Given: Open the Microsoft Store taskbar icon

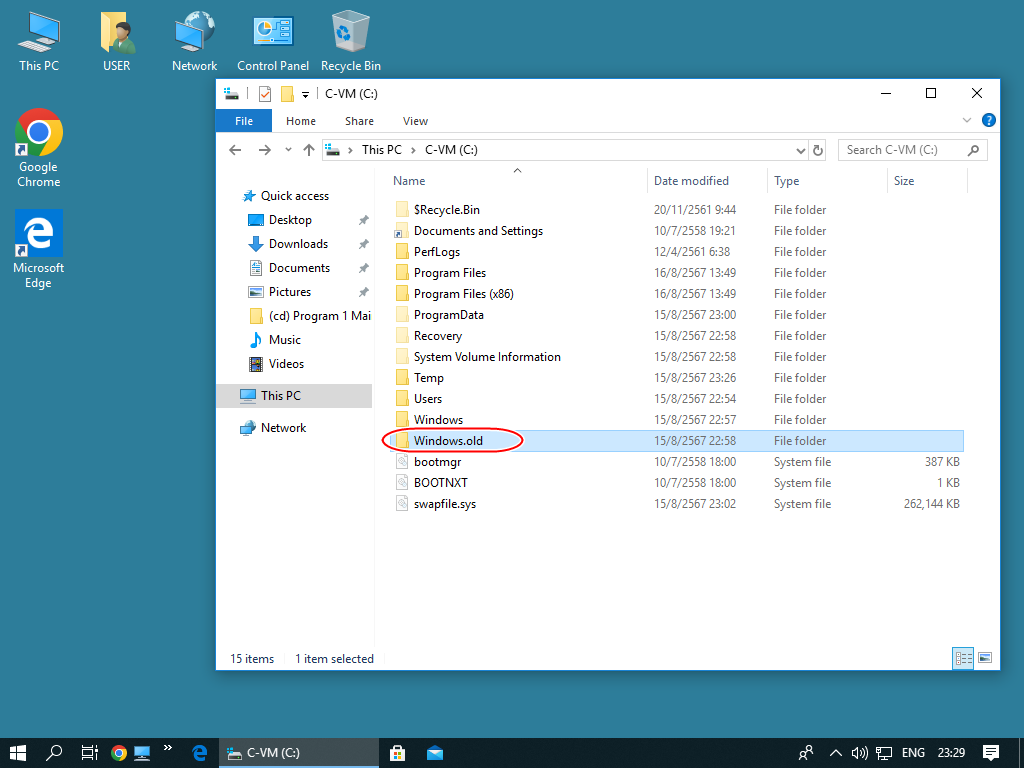Looking at the screenshot, I should click(397, 753).
